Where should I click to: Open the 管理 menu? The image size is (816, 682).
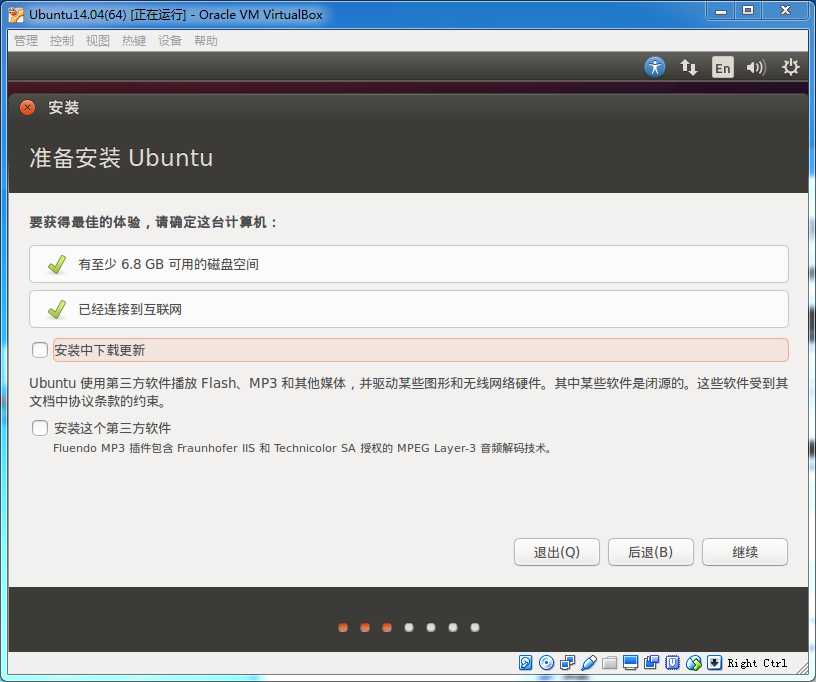(x=26, y=41)
